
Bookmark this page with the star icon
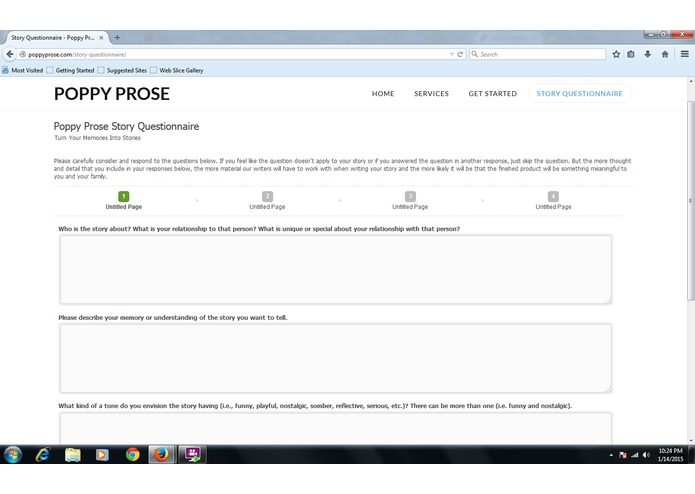click(616, 54)
